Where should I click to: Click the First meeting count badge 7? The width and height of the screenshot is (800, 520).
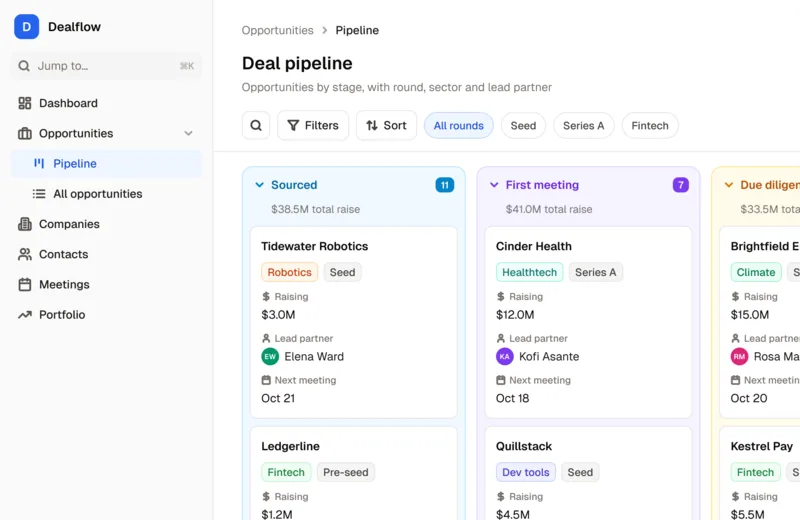pyautogui.click(x=681, y=185)
